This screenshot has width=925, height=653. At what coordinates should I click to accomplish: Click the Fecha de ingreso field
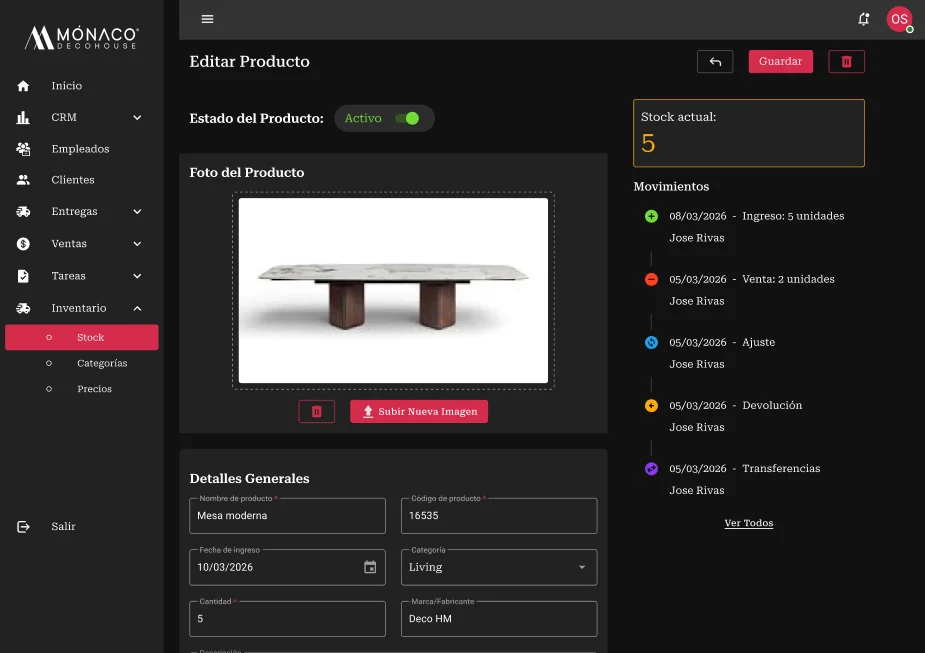287,567
